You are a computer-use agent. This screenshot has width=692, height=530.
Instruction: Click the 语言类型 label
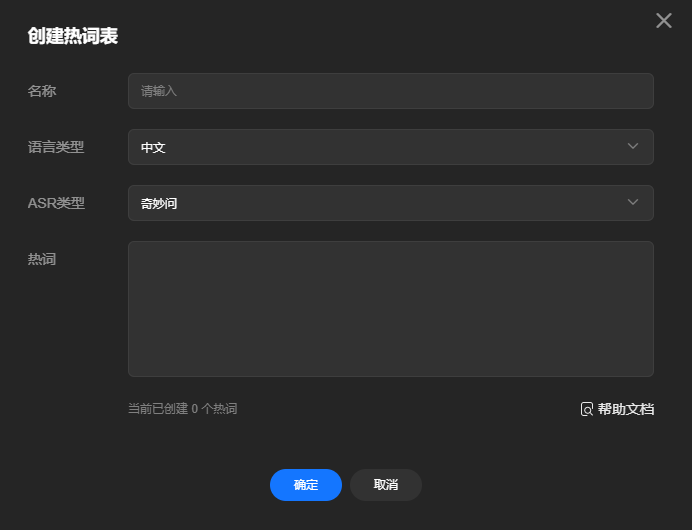(56, 147)
